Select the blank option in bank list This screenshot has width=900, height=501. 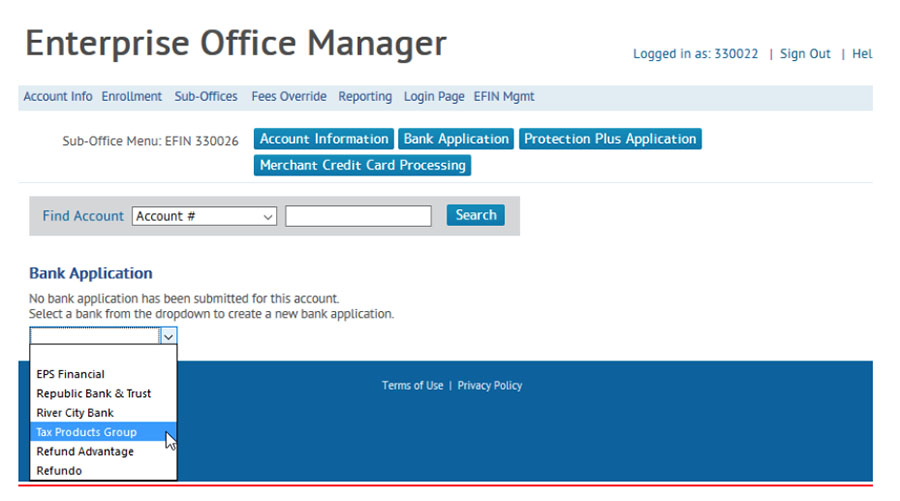(103, 355)
